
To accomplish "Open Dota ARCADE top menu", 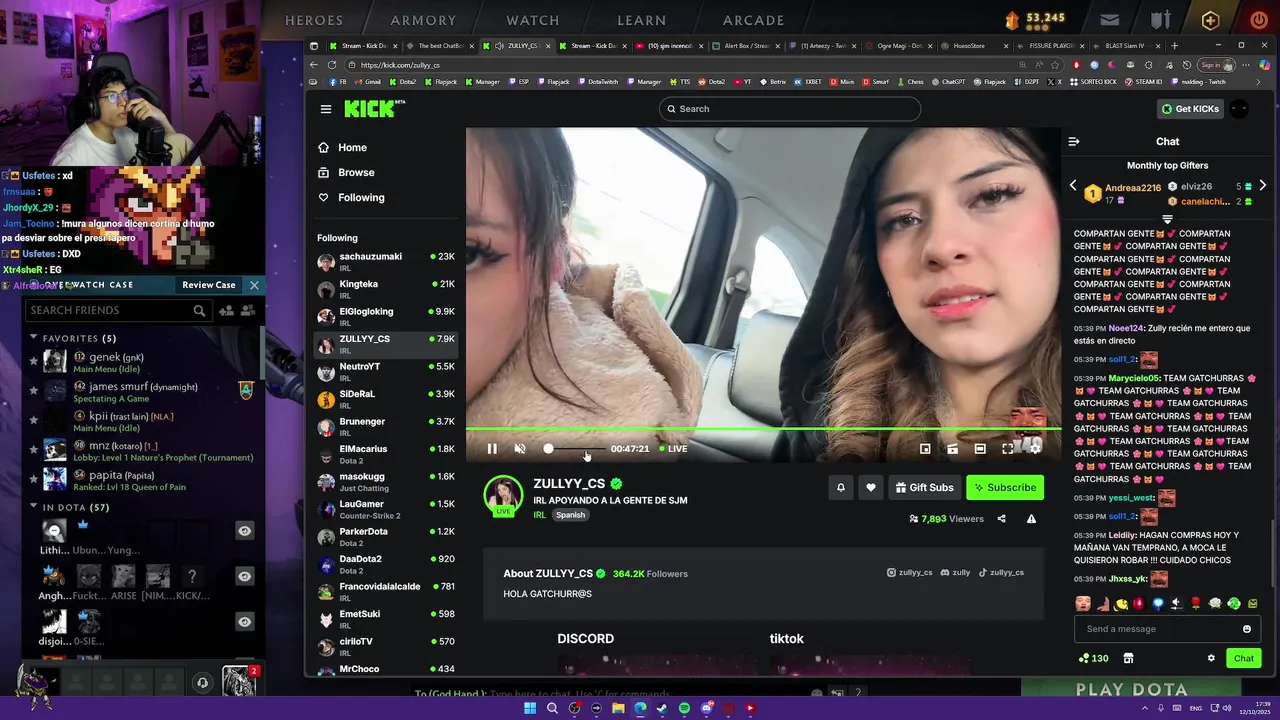I will tap(753, 20).
